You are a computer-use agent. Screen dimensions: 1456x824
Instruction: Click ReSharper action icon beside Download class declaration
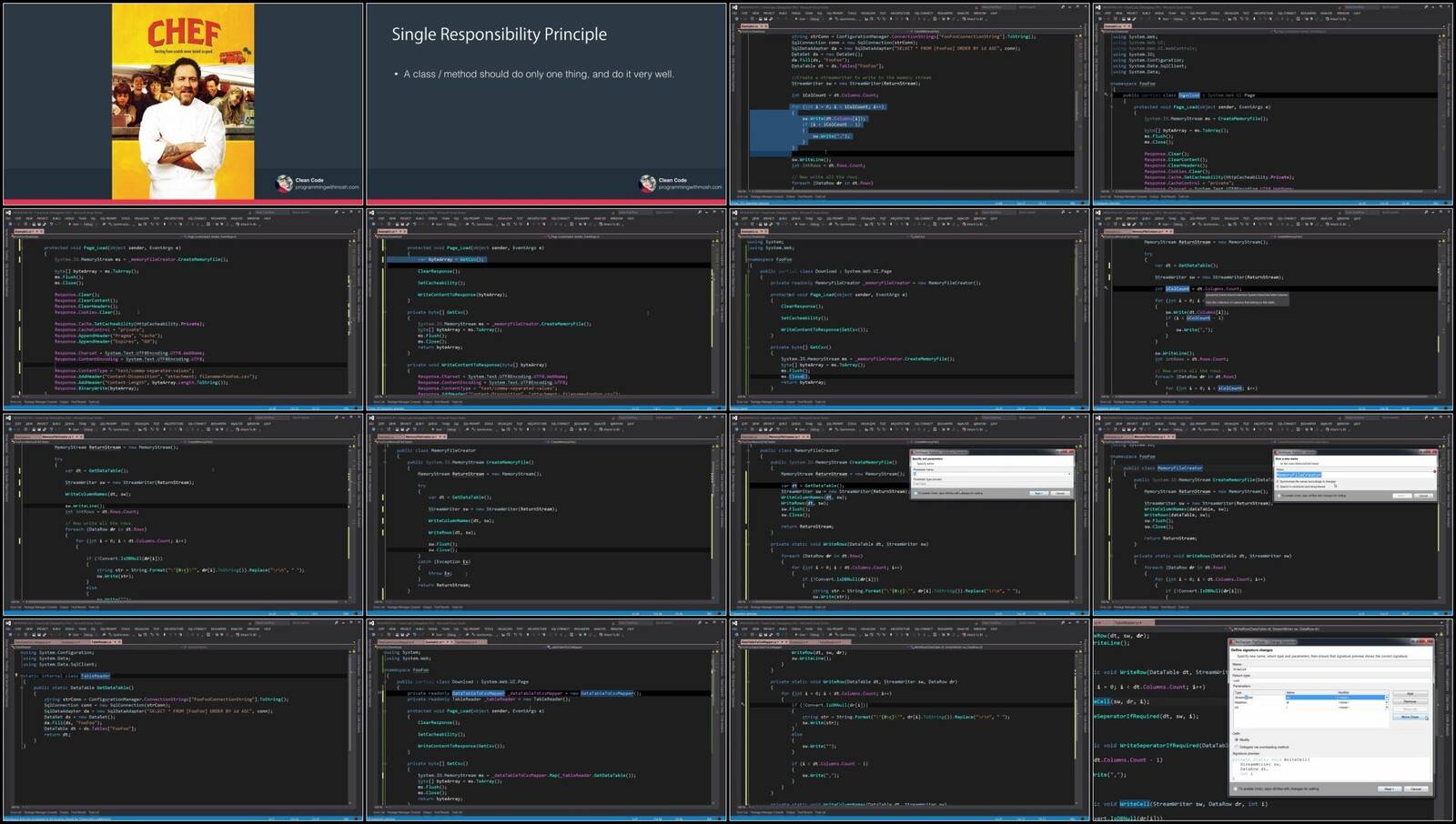click(x=1107, y=95)
